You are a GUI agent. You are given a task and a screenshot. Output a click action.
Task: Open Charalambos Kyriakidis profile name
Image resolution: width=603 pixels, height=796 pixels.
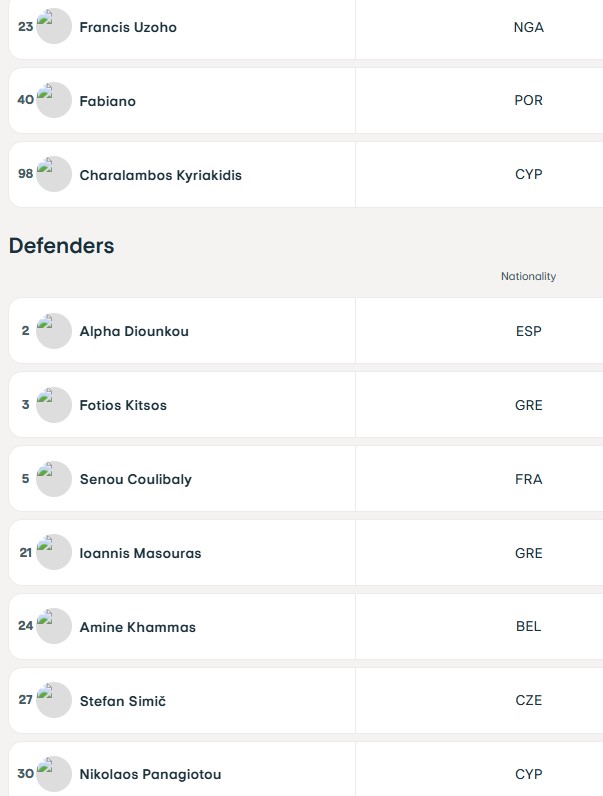(160, 175)
